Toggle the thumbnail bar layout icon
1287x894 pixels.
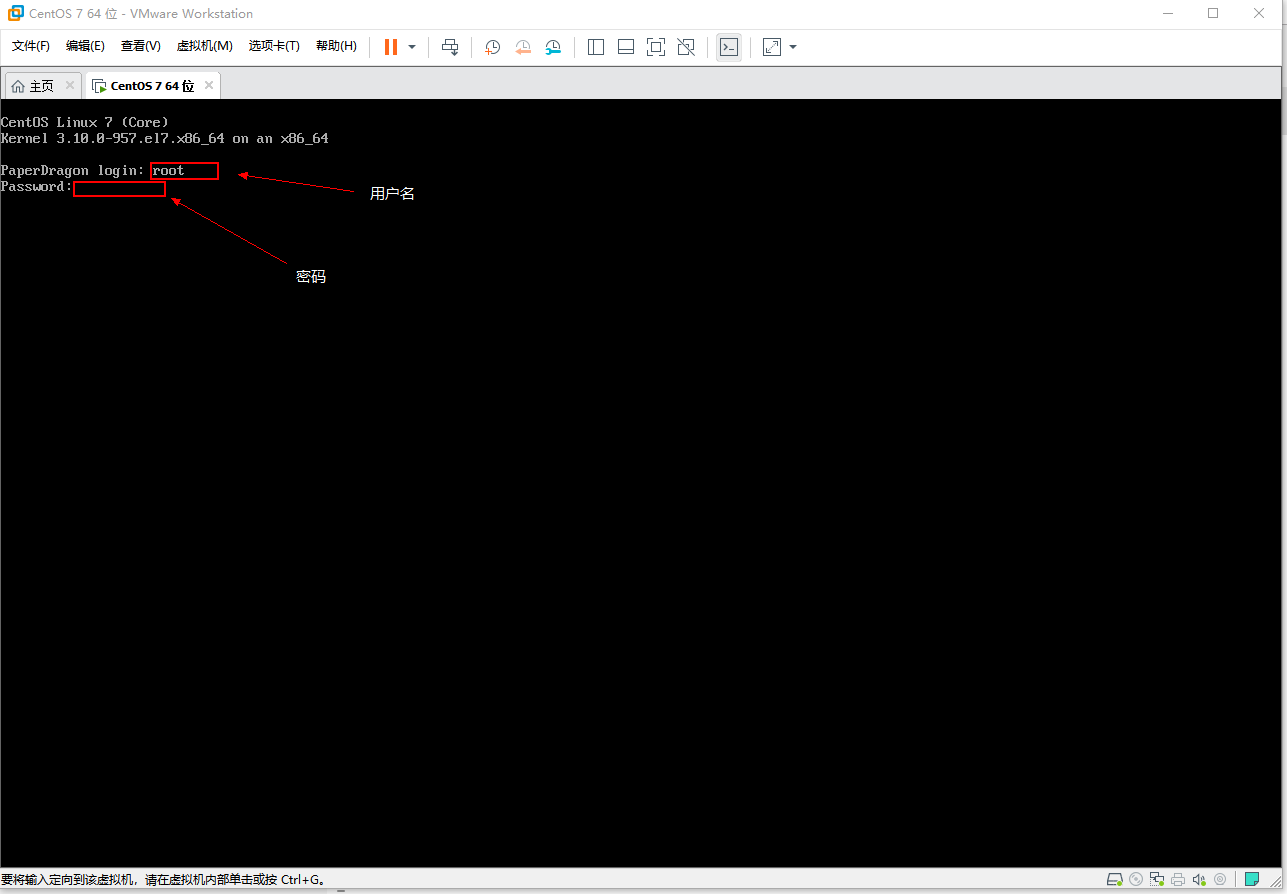(626, 47)
